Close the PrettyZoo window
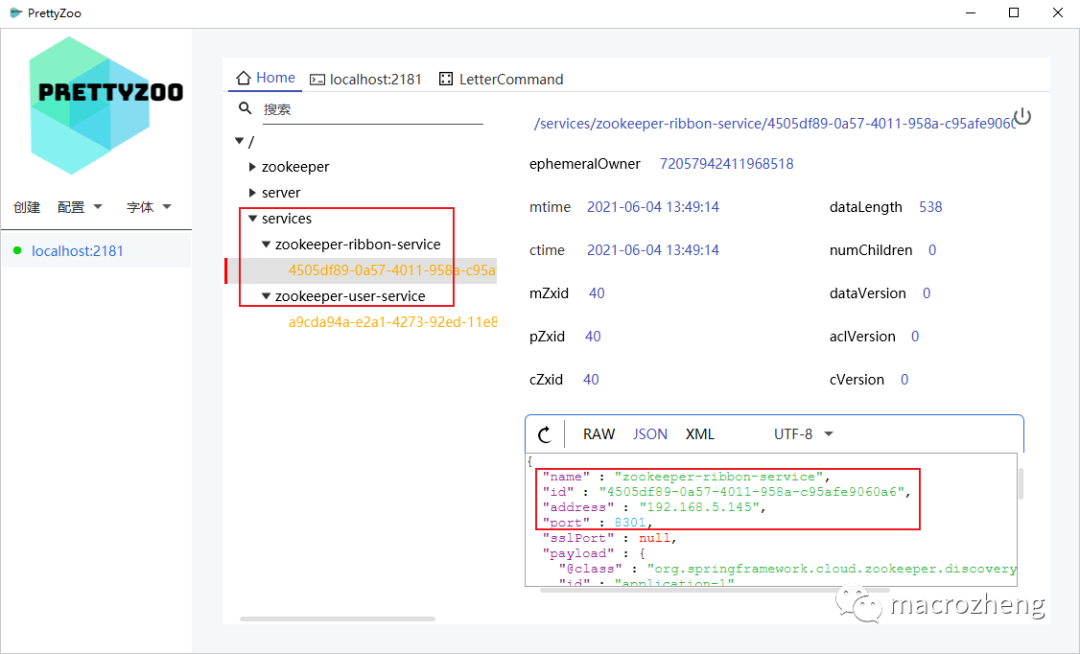The height and width of the screenshot is (654, 1080). [x=1058, y=13]
